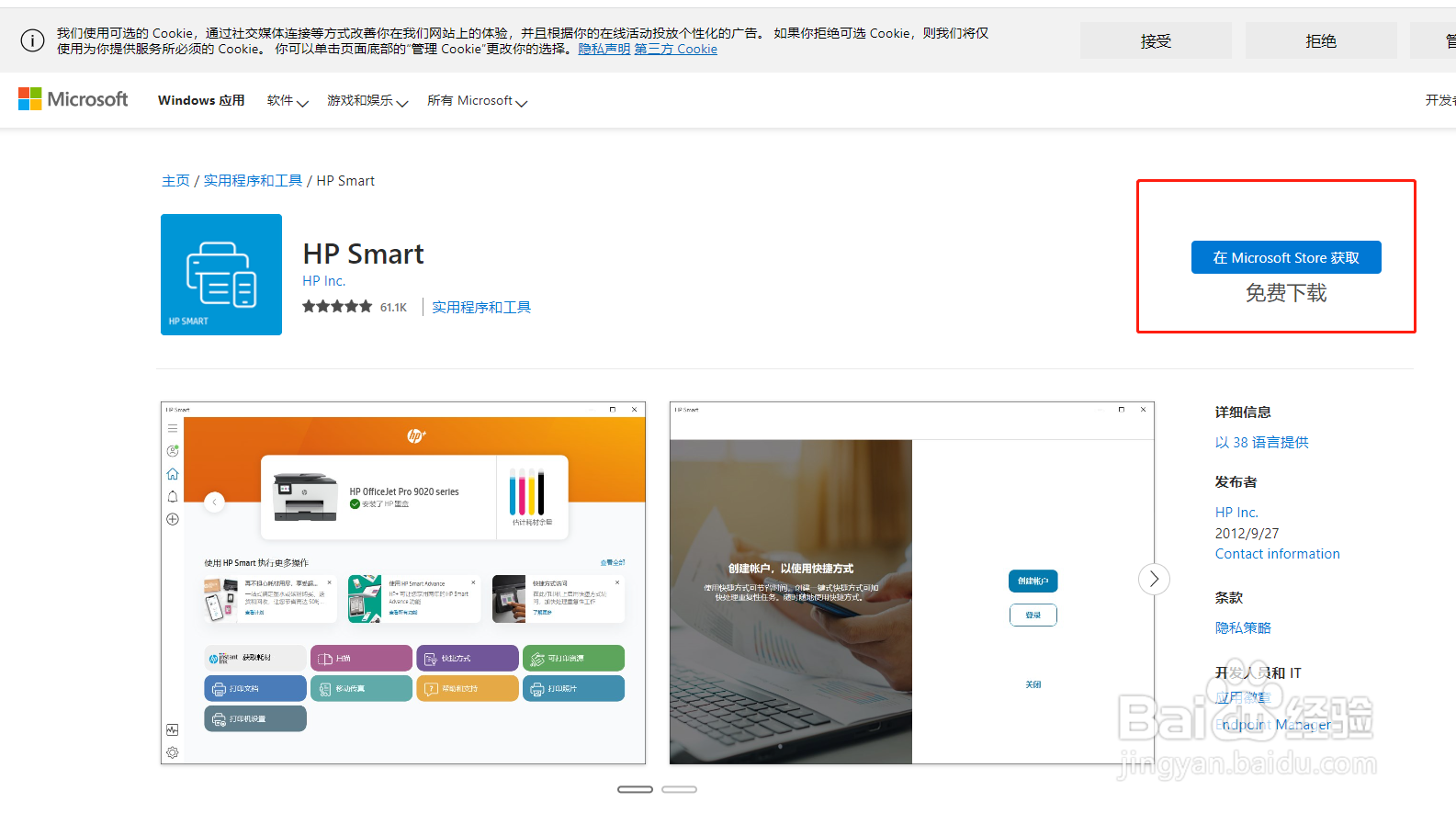Image resolution: width=1456 pixels, height=813 pixels.
Task: Open the 第三方 Cookie link
Action: [x=676, y=49]
